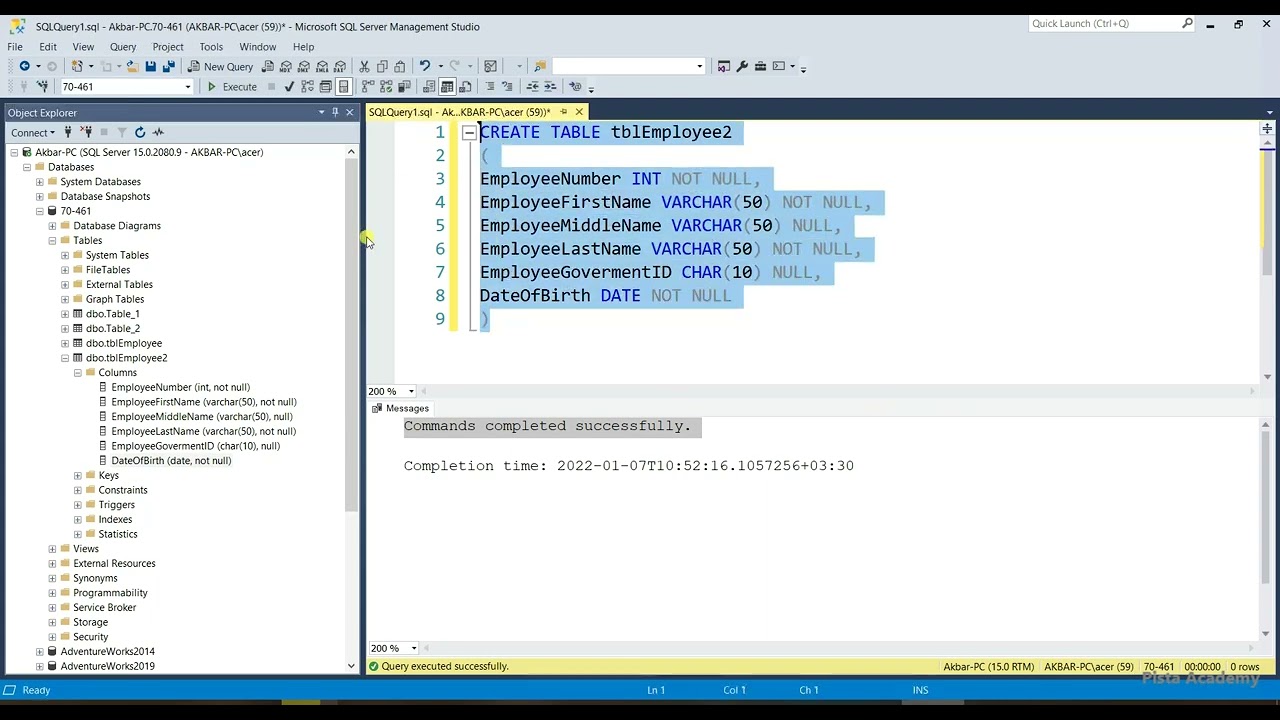Open the Connect dropdown in Object Explorer
This screenshot has width=1280, height=720.
pos(32,132)
